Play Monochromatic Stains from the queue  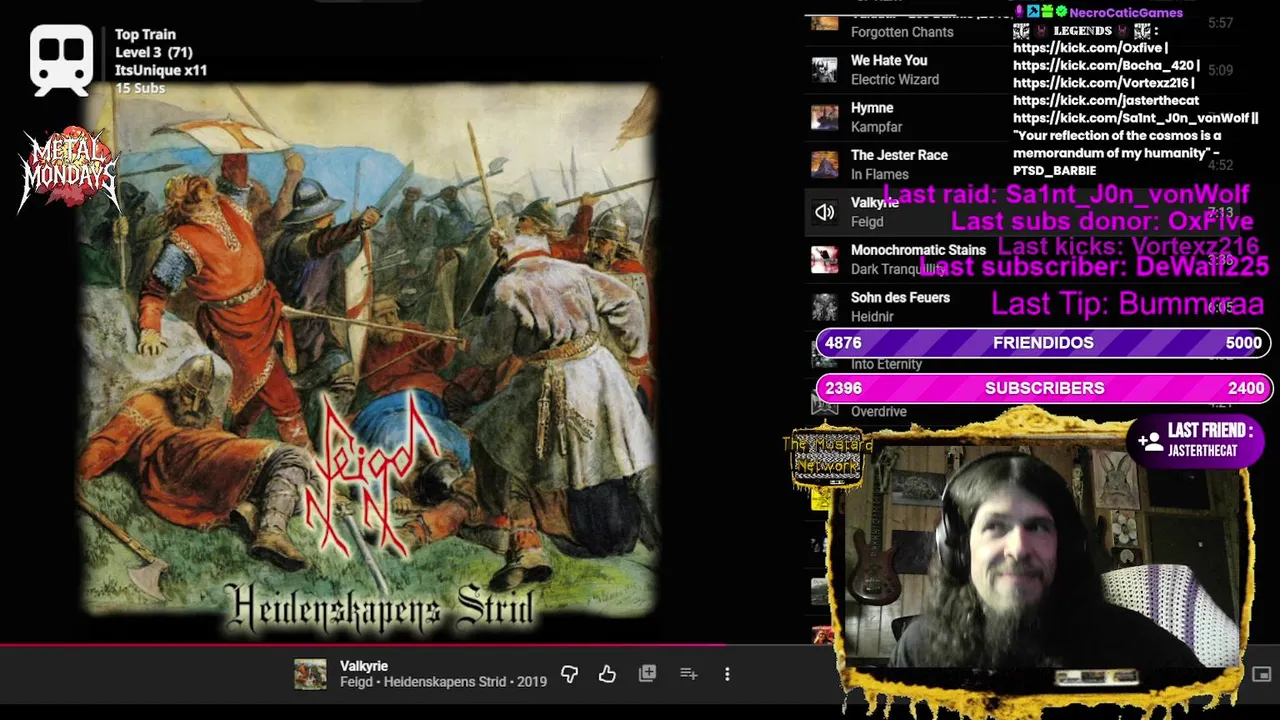pos(918,250)
